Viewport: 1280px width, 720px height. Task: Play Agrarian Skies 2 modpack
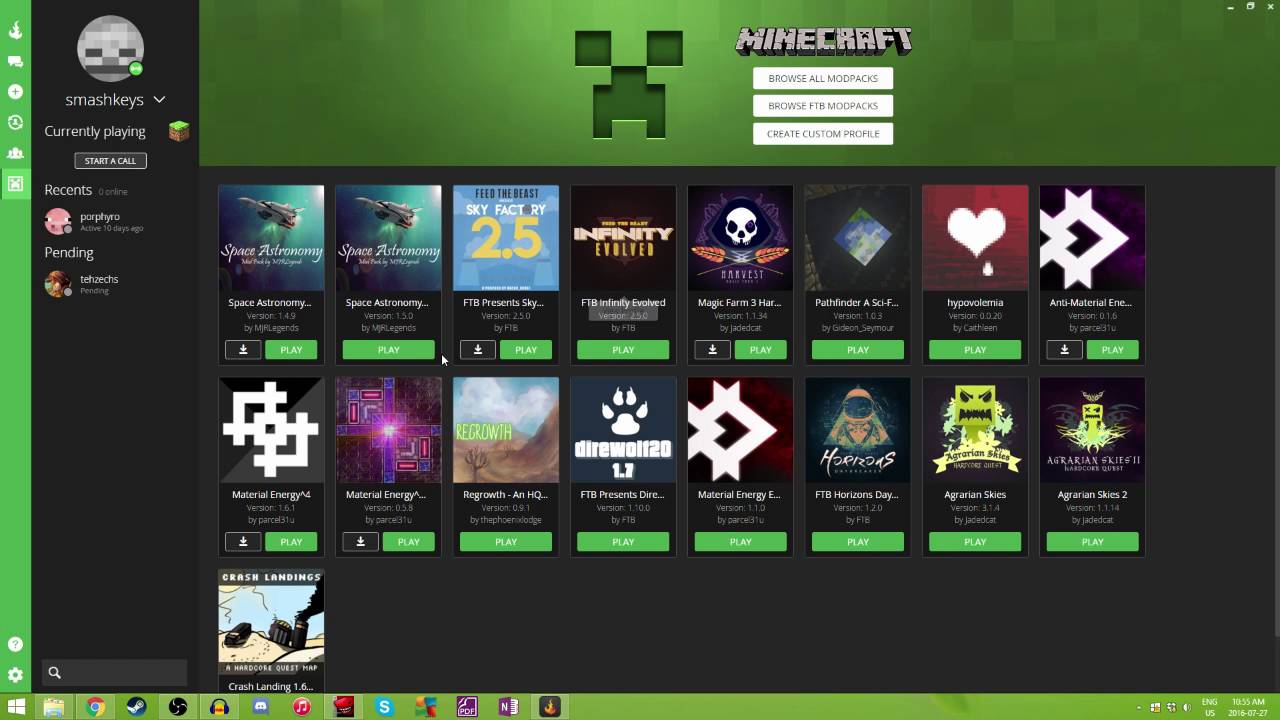point(1092,542)
